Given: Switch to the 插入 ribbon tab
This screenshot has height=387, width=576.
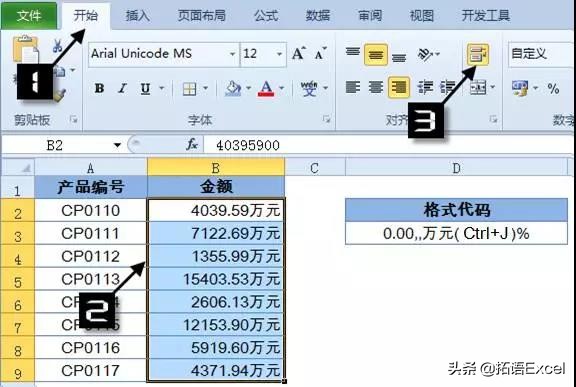Looking at the screenshot, I should tap(137, 15).
